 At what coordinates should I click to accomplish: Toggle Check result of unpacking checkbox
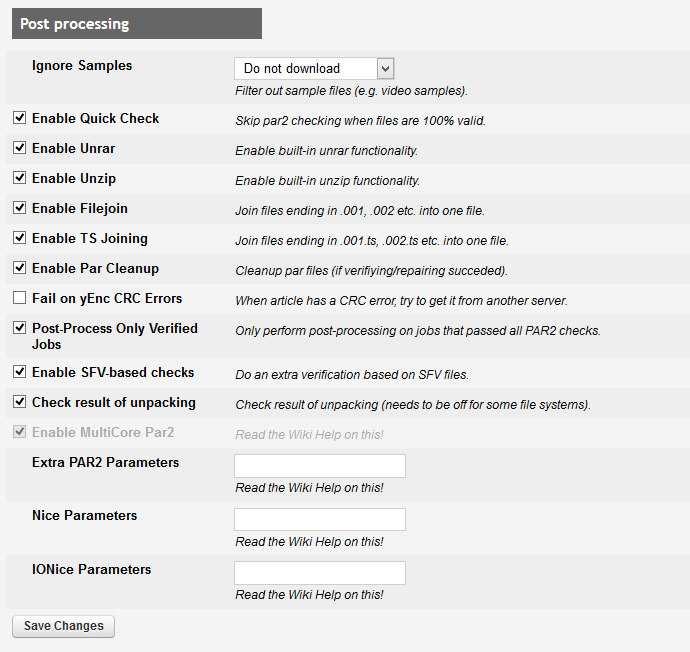pyautogui.click(x=19, y=402)
